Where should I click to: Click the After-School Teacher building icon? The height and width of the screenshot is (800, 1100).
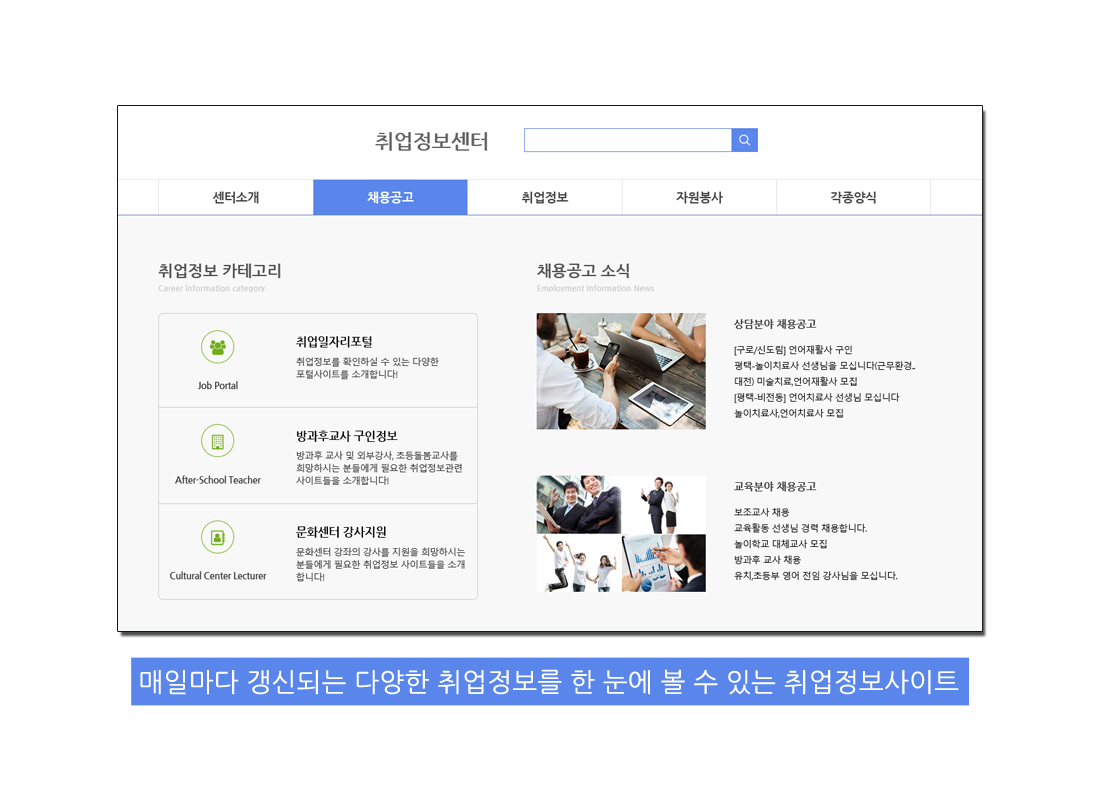pyautogui.click(x=217, y=441)
